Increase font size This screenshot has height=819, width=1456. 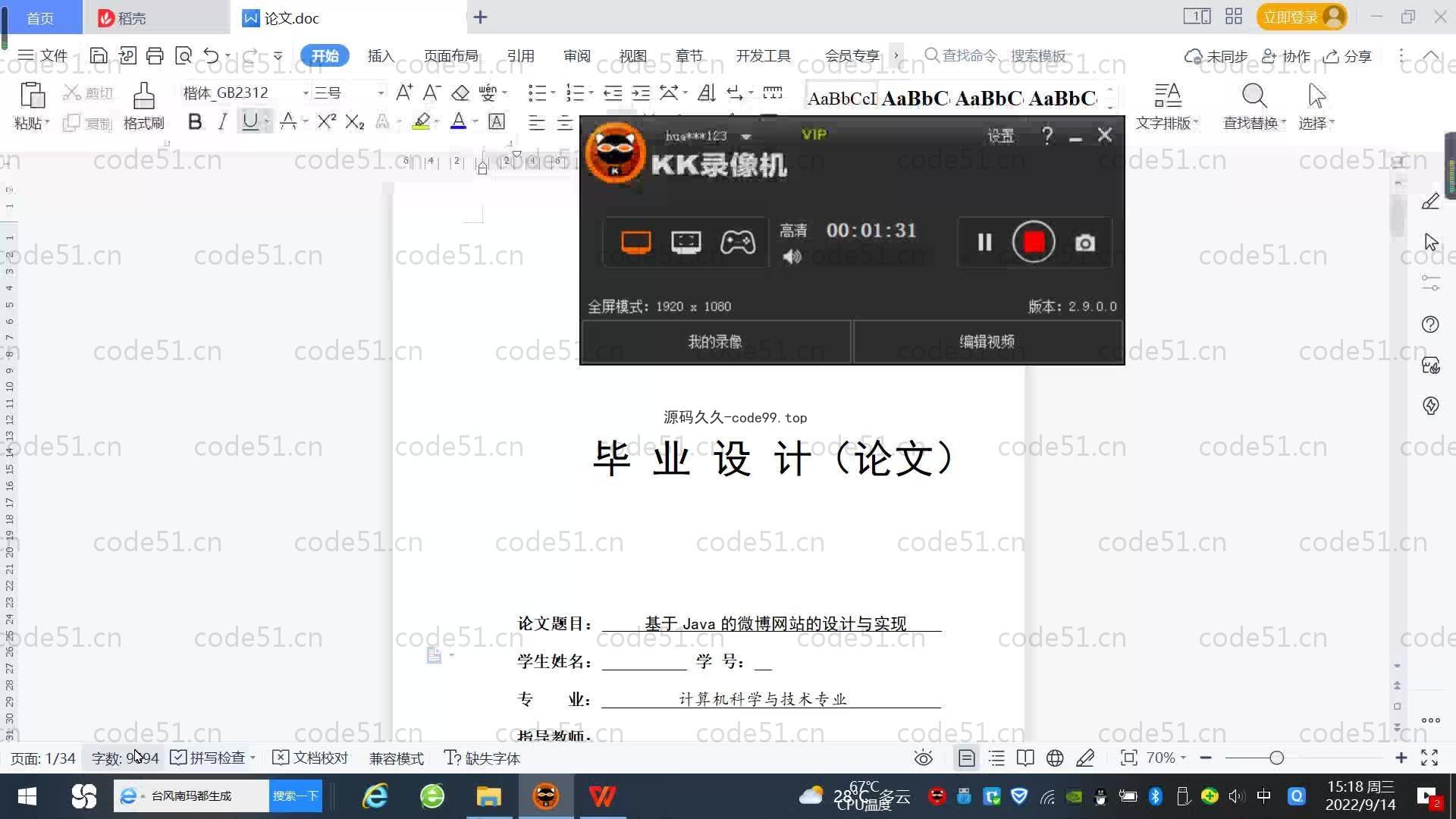click(404, 93)
